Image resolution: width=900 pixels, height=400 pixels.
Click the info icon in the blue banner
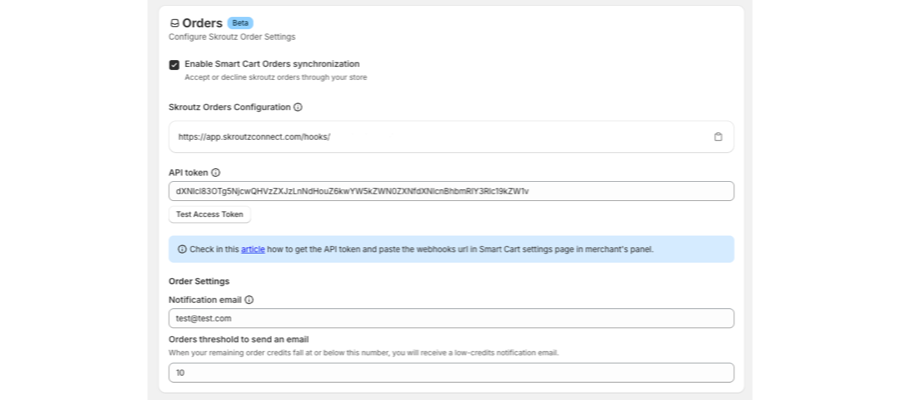(182, 250)
